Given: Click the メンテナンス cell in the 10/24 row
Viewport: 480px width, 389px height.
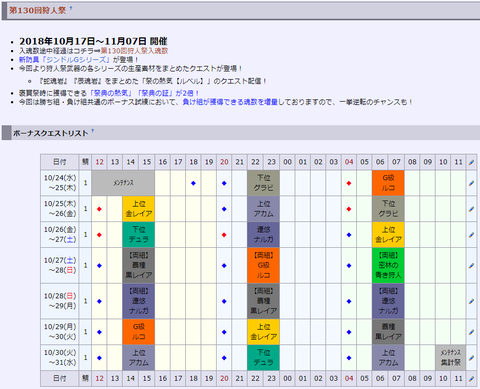Looking at the screenshot, I should [123, 183].
